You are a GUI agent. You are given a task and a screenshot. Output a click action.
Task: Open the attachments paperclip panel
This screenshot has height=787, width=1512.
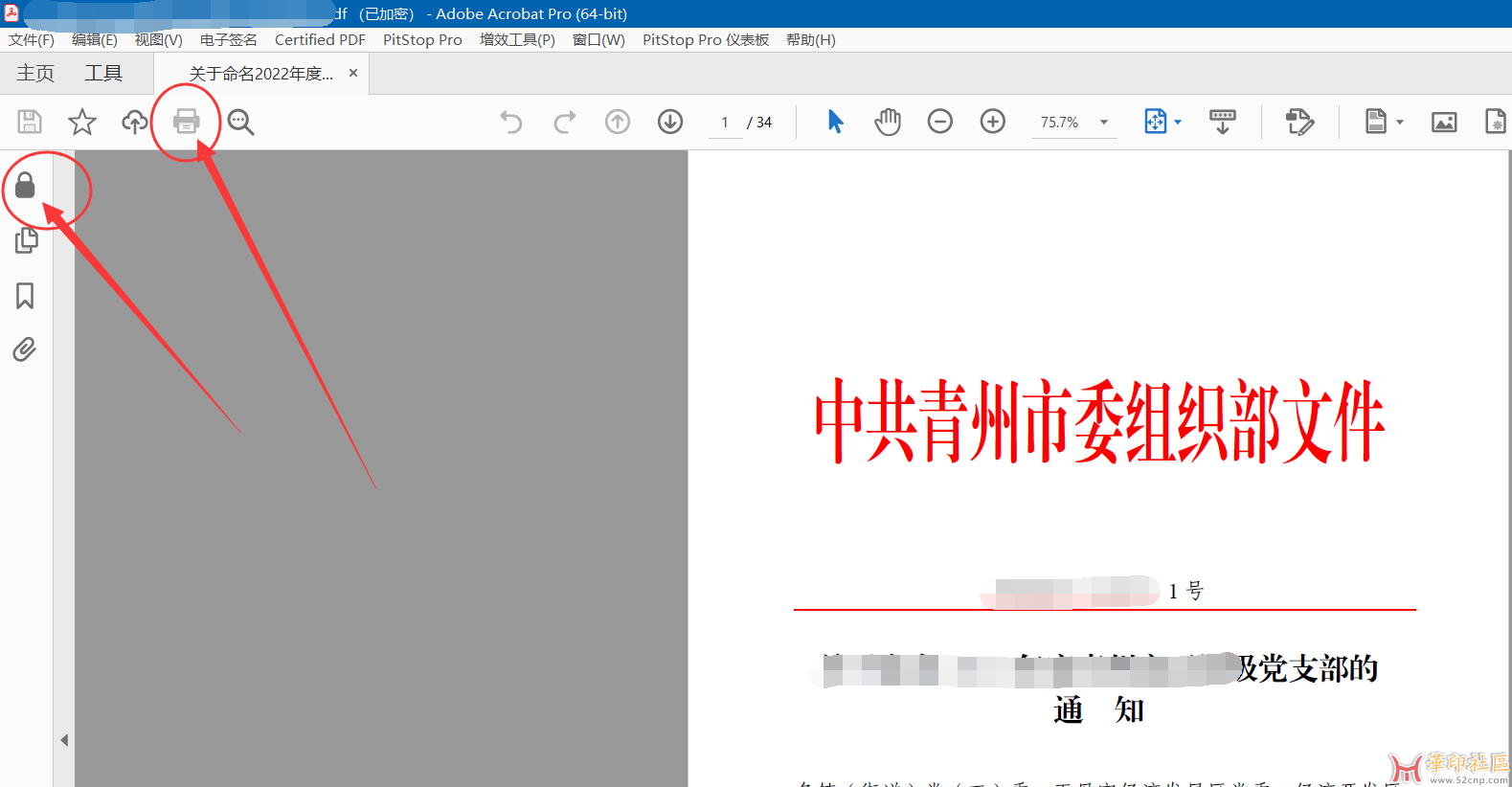[25, 349]
